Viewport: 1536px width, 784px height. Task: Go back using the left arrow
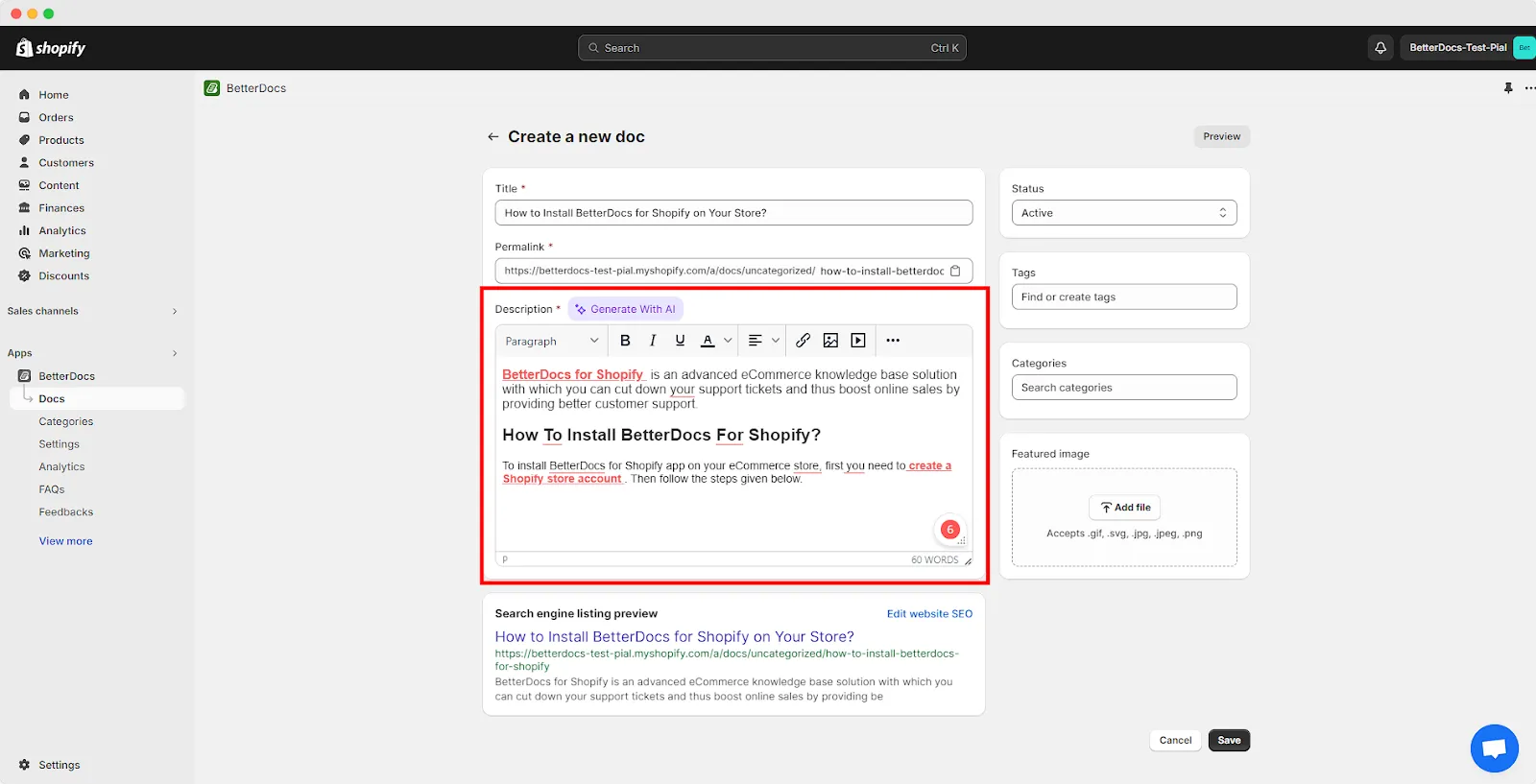pos(492,137)
